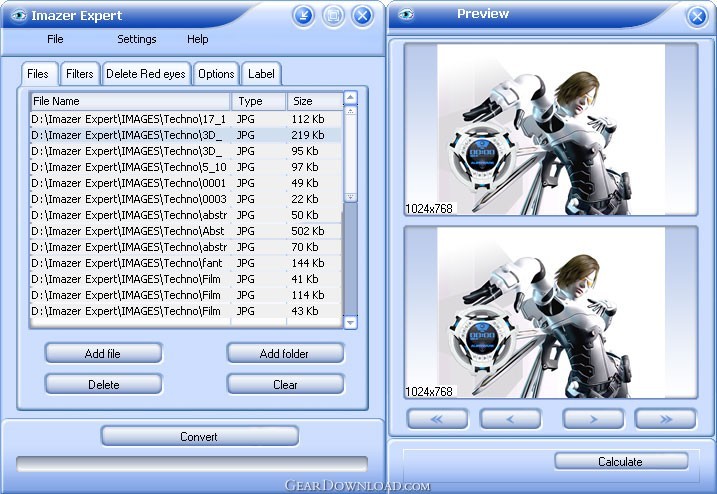Sort by the Type column header
717x494 pixels.
[259, 101]
